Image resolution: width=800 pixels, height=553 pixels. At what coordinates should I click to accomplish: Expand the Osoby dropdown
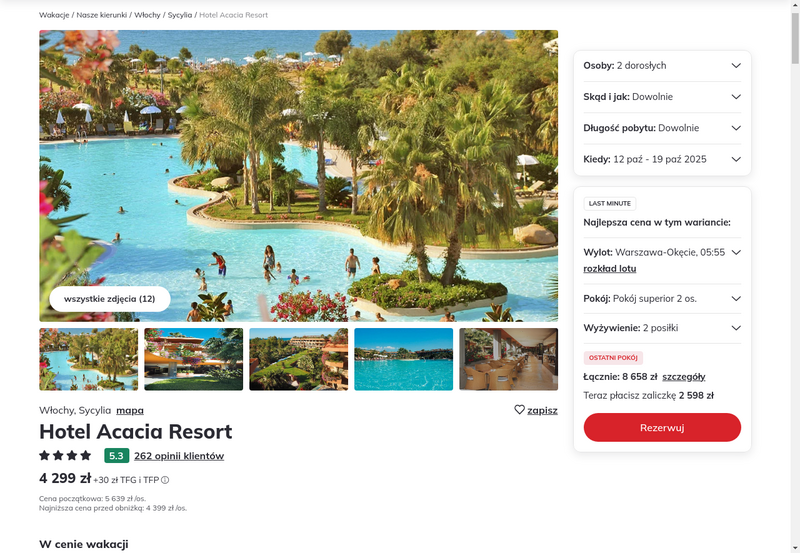coord(662,65)
